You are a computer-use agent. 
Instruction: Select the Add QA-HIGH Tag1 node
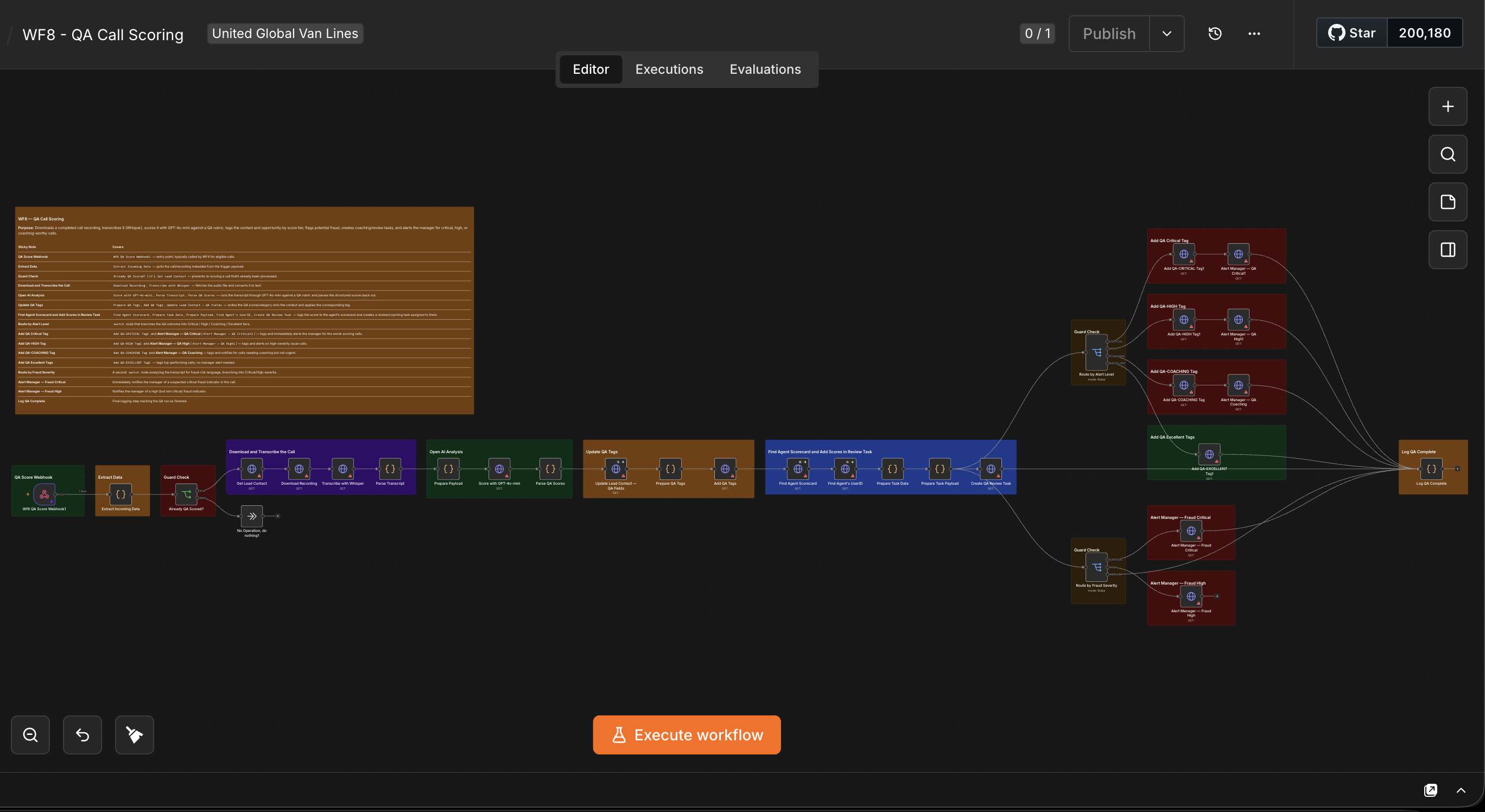1184,320
